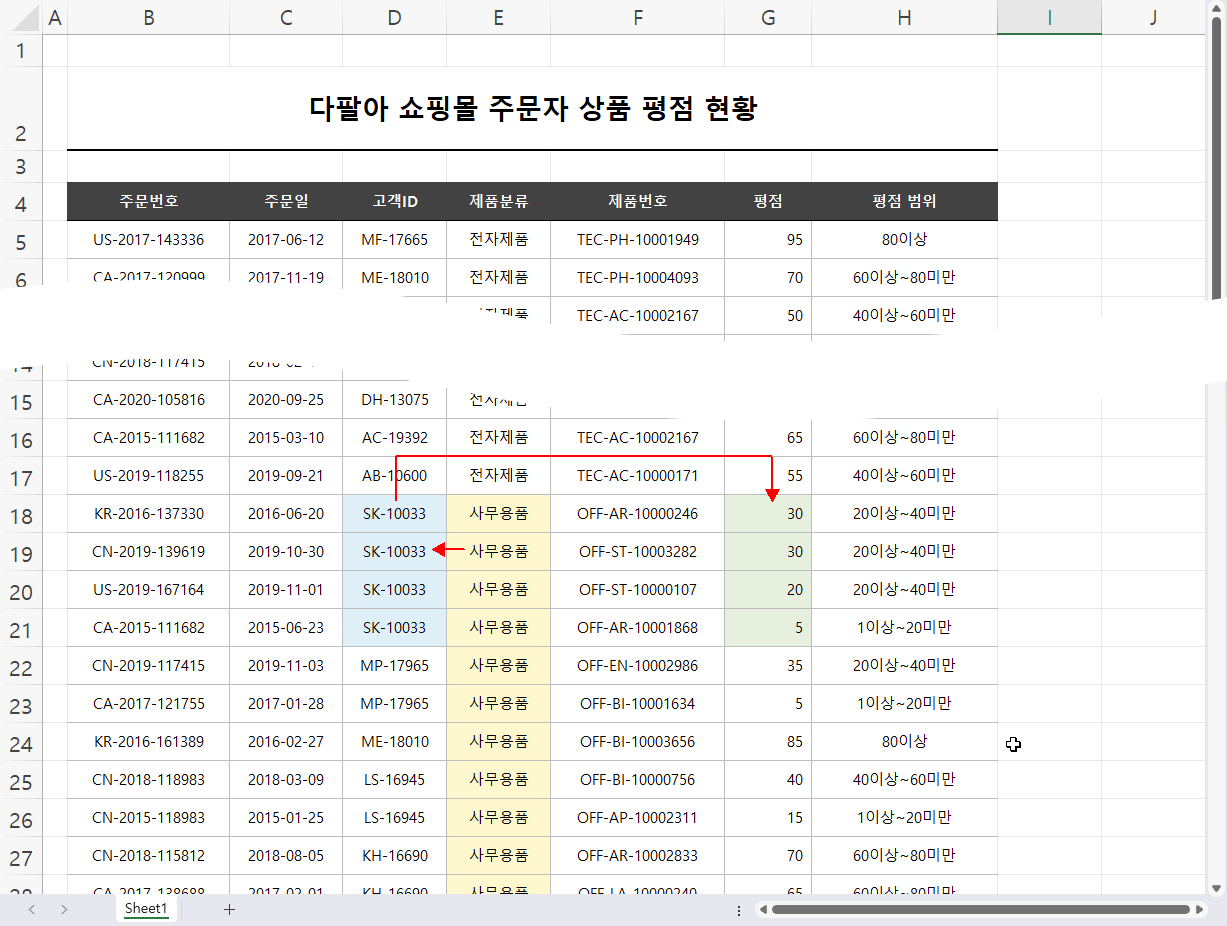This screenshot has width=1227, height=926.
Task: Click the horizontal scrollbar's left arrow
Action: [x=762, y=910]
